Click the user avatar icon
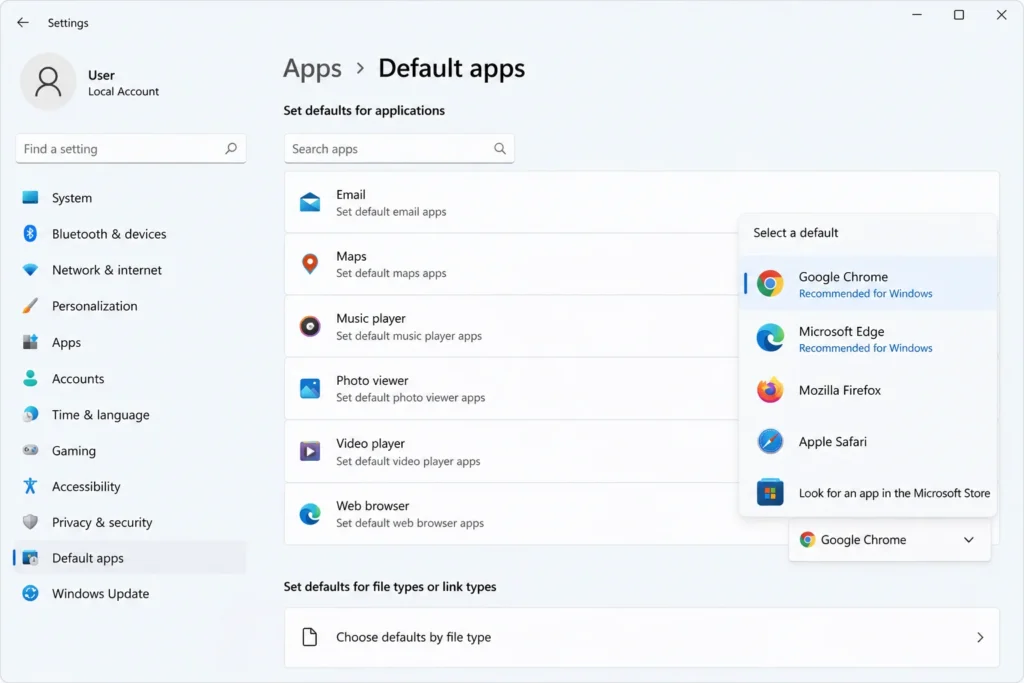The width and height of the screenshot is (1024, 683). pyautogui.click(x=48, y=82)
